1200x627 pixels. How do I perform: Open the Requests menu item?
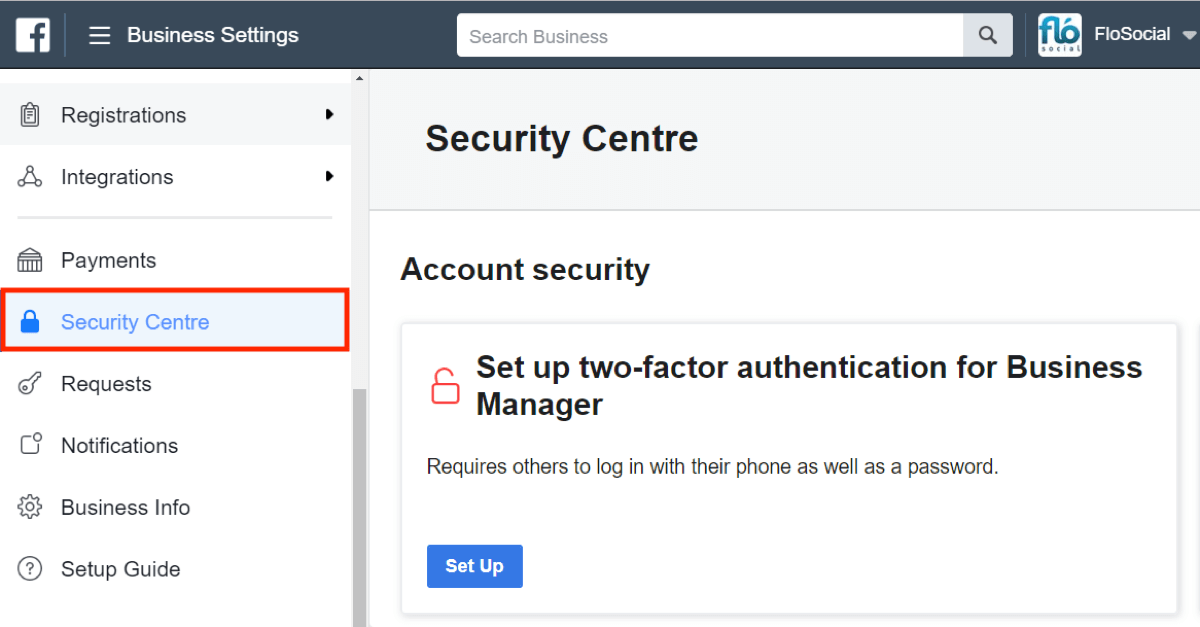click(175, 384)
